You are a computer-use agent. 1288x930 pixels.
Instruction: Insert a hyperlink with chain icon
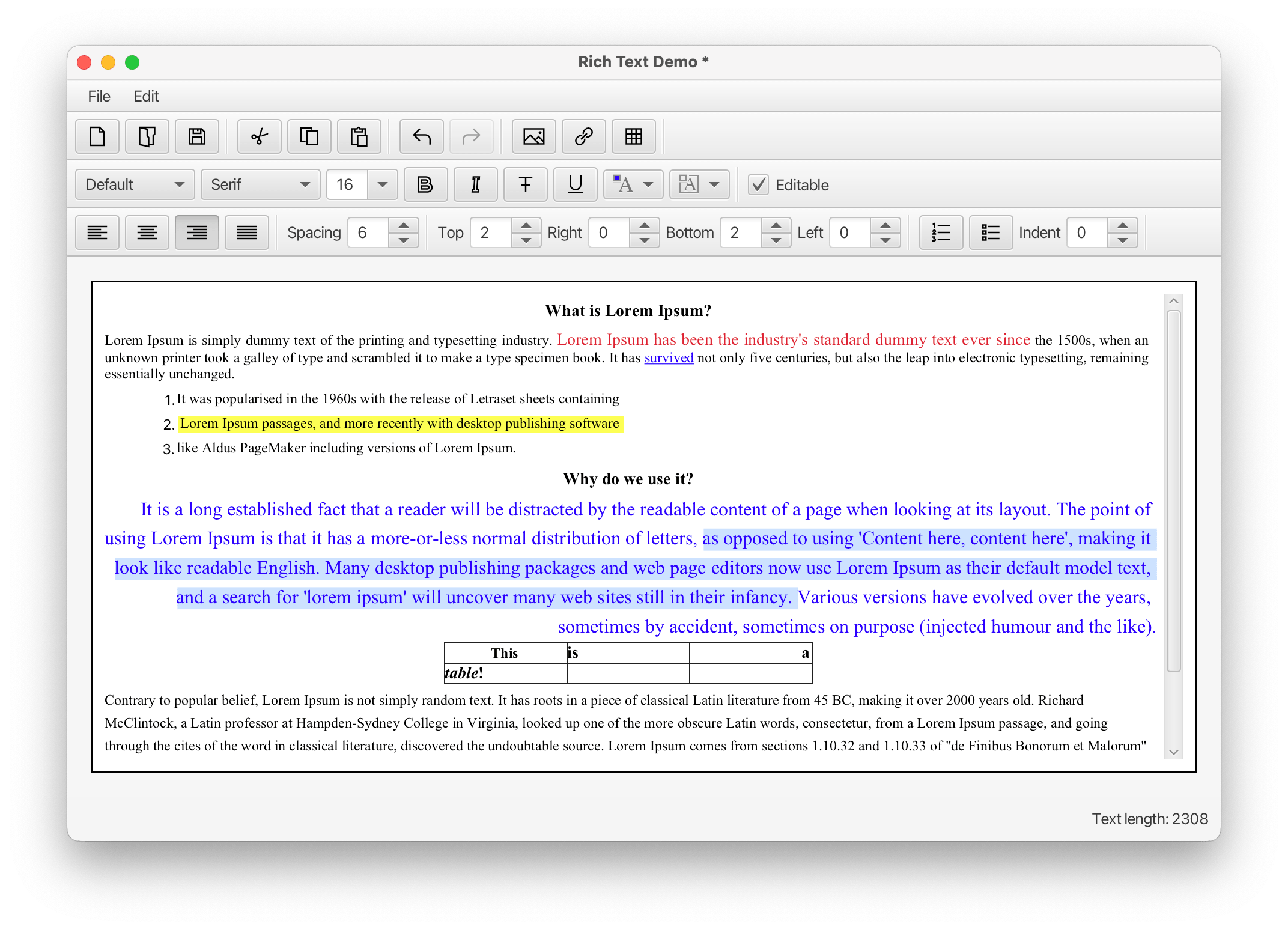584,136
